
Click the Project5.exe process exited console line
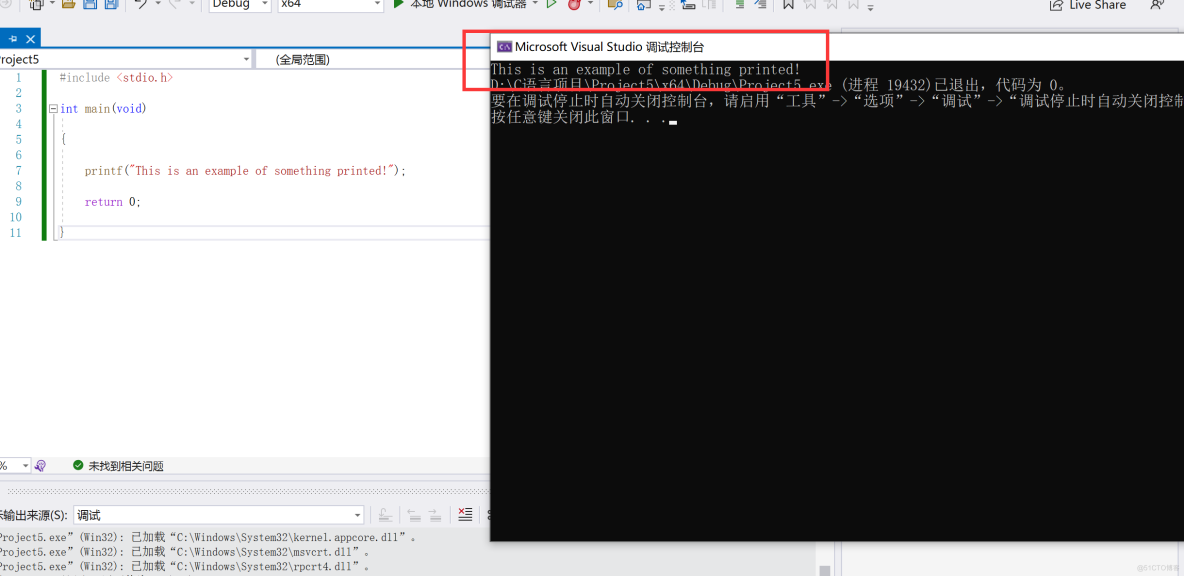coord(779,85)
